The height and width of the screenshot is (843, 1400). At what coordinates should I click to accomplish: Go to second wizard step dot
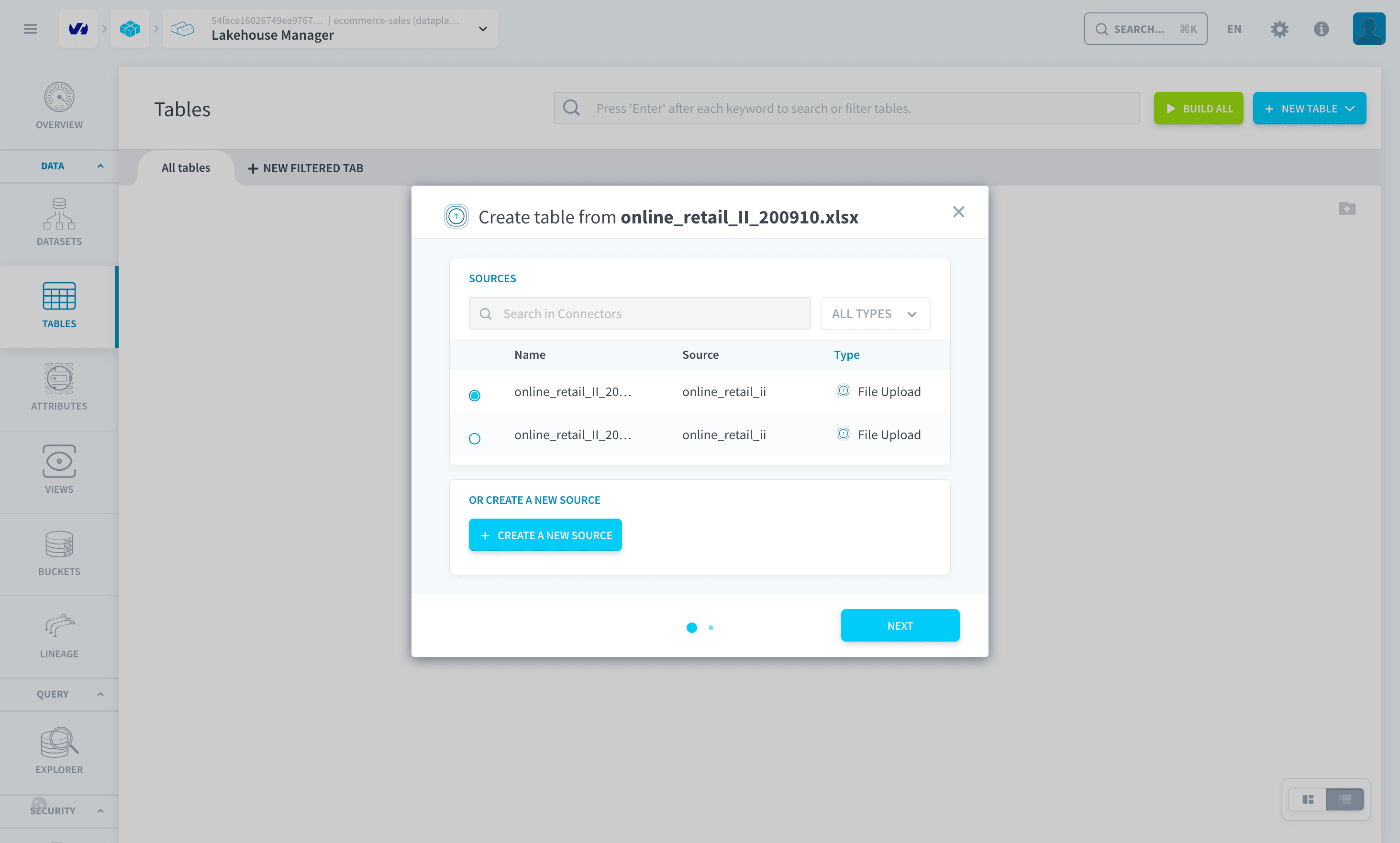click(x=711, y=628)
